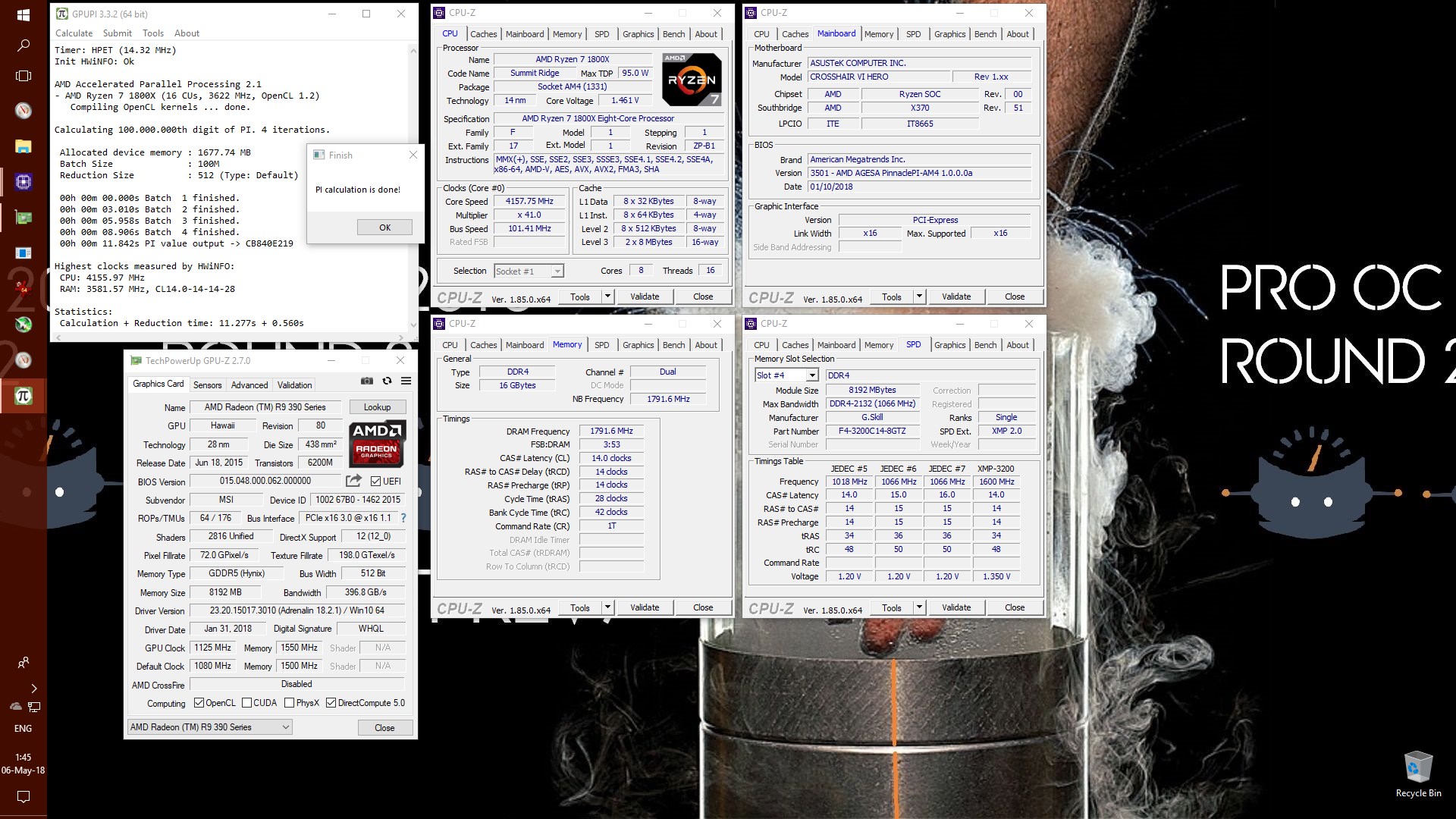Click the Windows search magnifier icon
The width and height of the screenshot is (1456, 819).
click(24, 45)
